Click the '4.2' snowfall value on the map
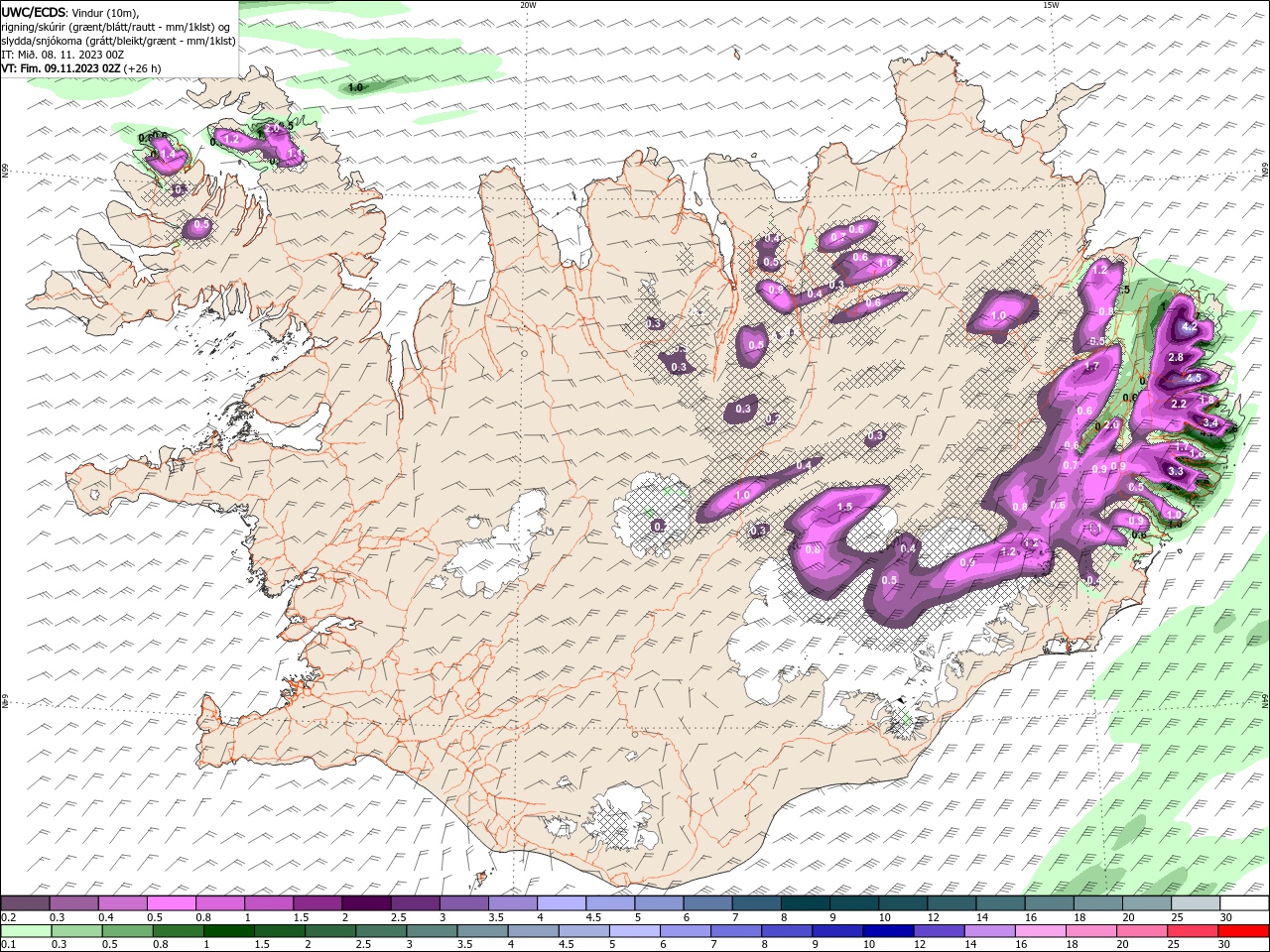1270x952 pixels. (1191, 327)
